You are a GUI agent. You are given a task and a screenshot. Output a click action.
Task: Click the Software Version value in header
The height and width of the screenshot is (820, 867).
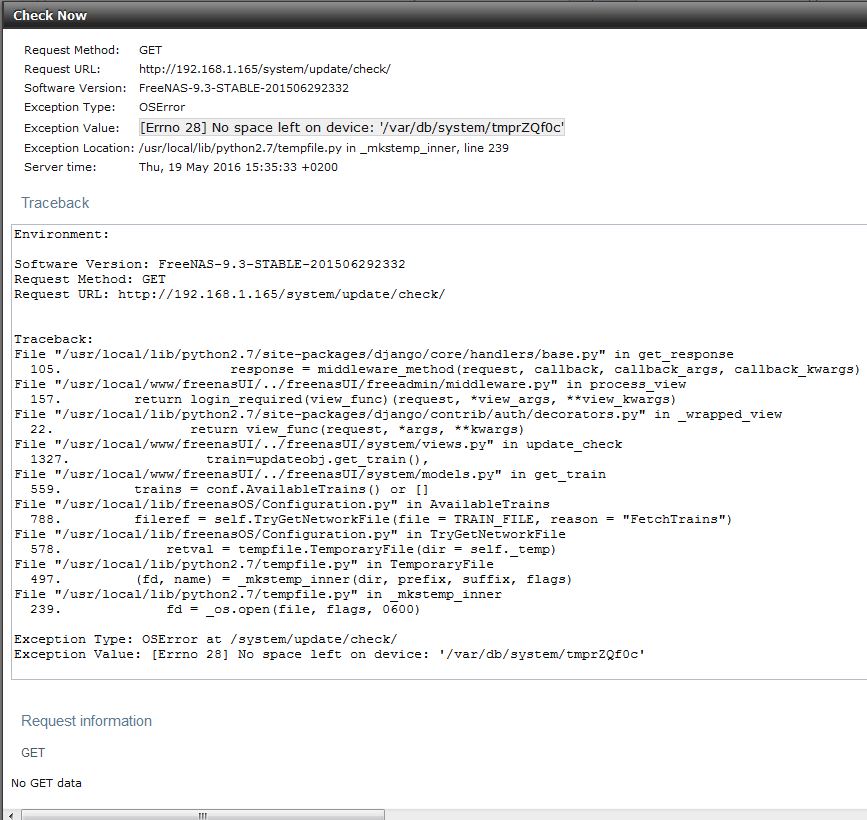coord(244,88)
